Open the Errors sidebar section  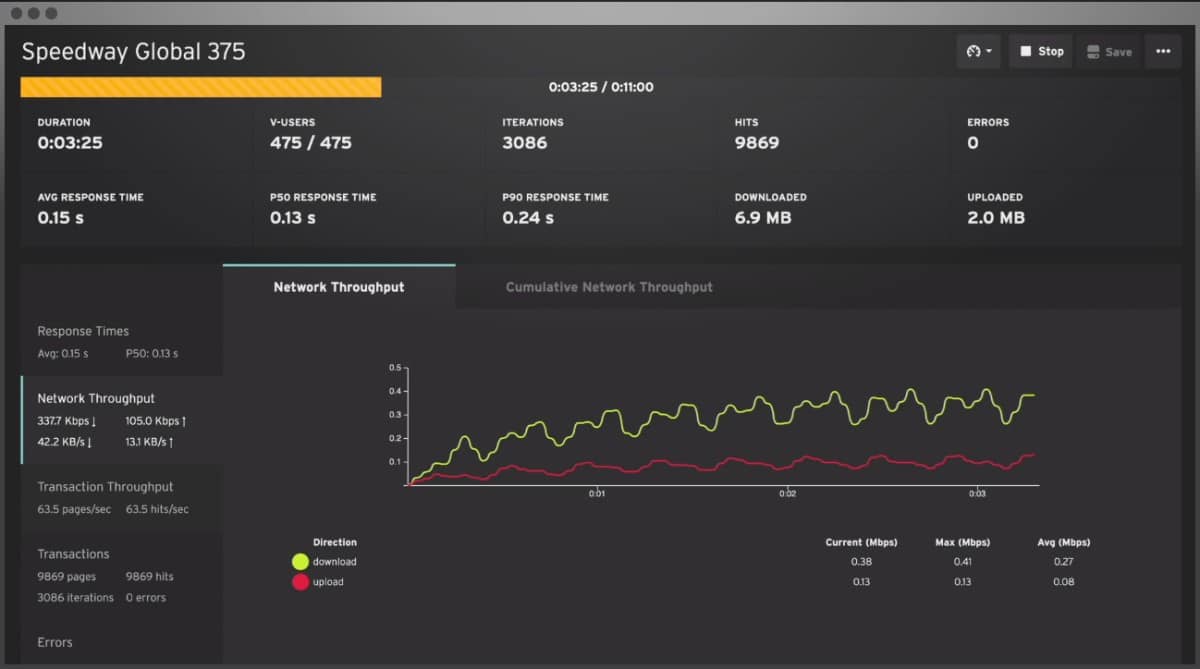[55, 642]
